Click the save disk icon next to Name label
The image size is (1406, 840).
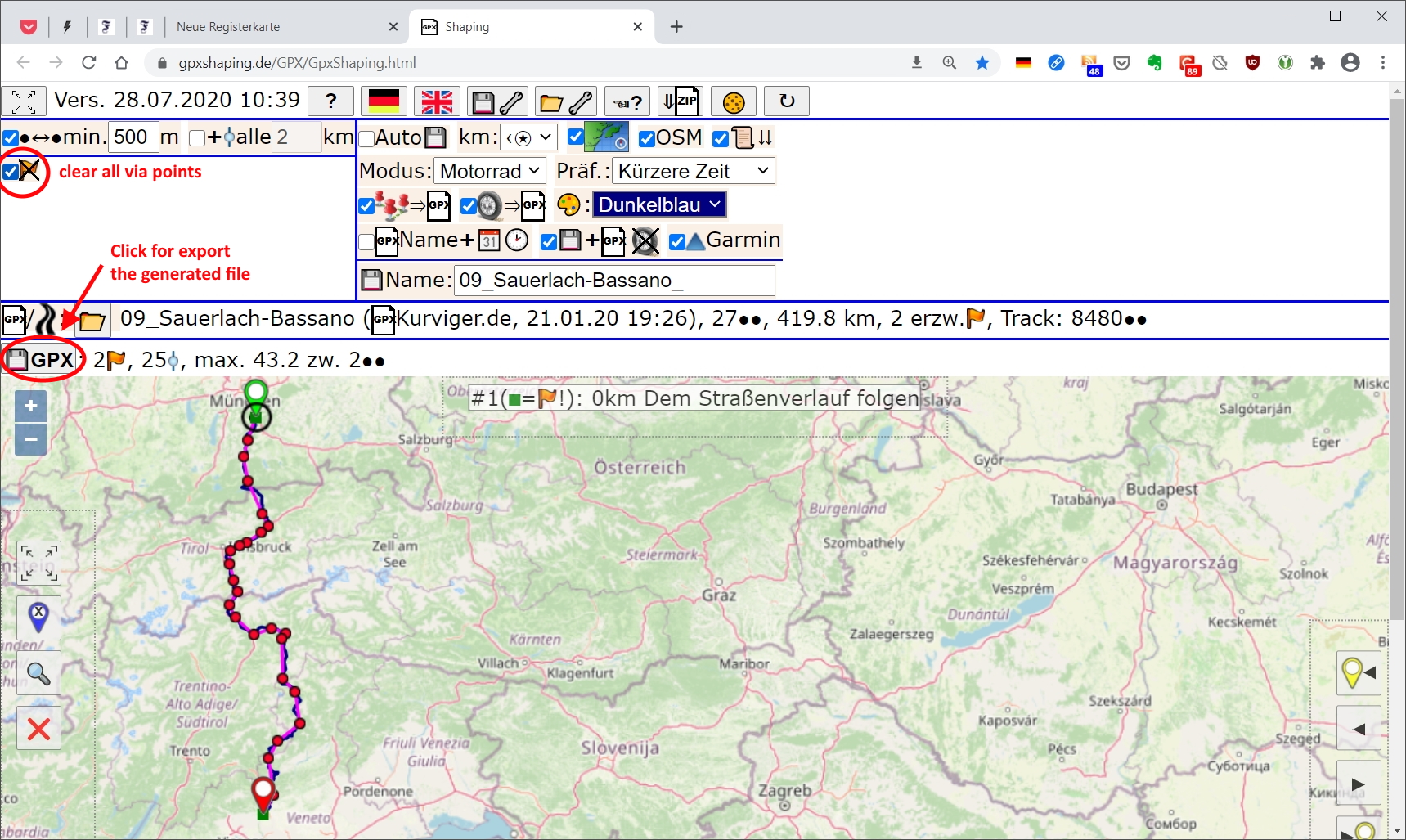(x=371, y=281)
